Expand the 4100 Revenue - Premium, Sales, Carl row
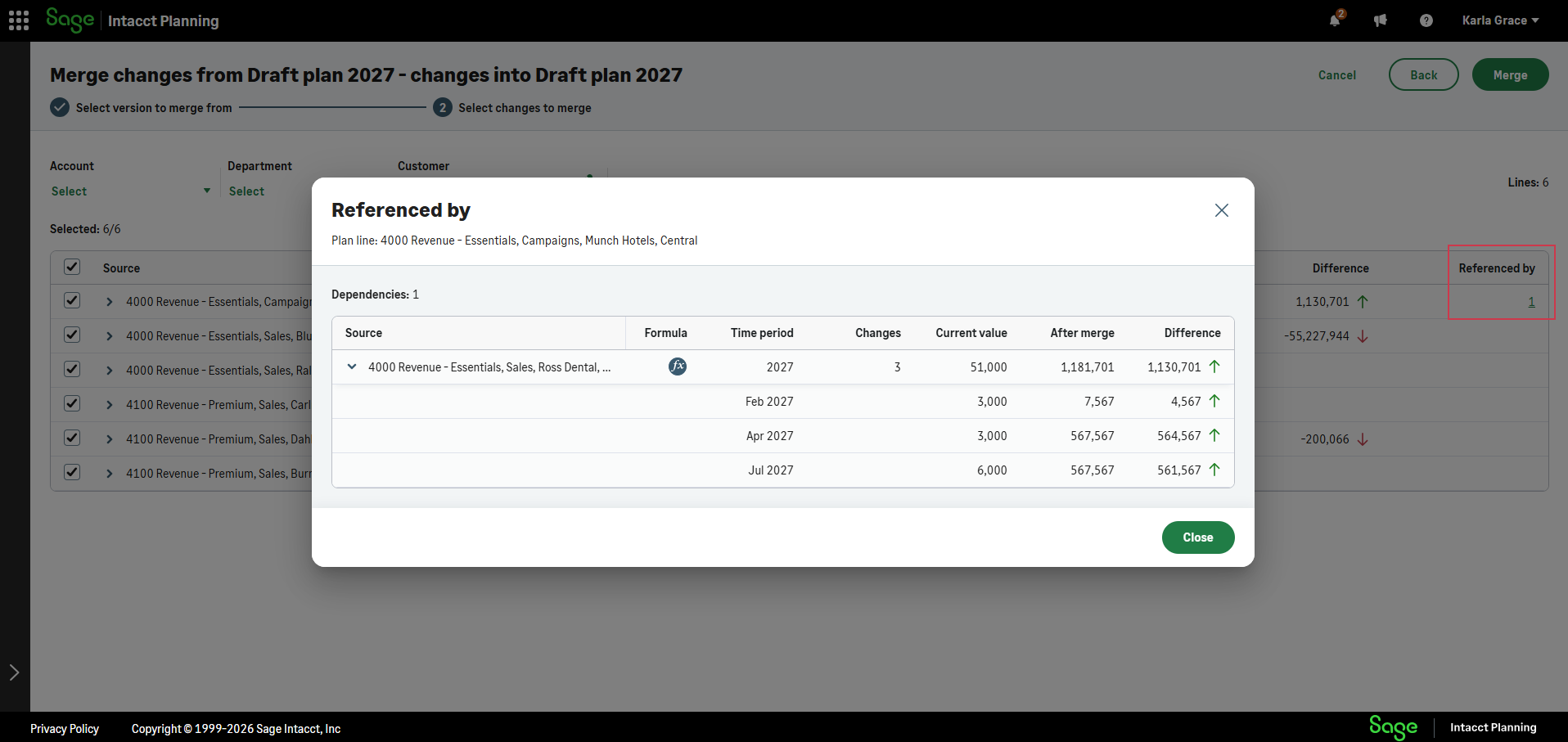The width and height of the screenshot is (1568, 742). click(x=110, y=405)
